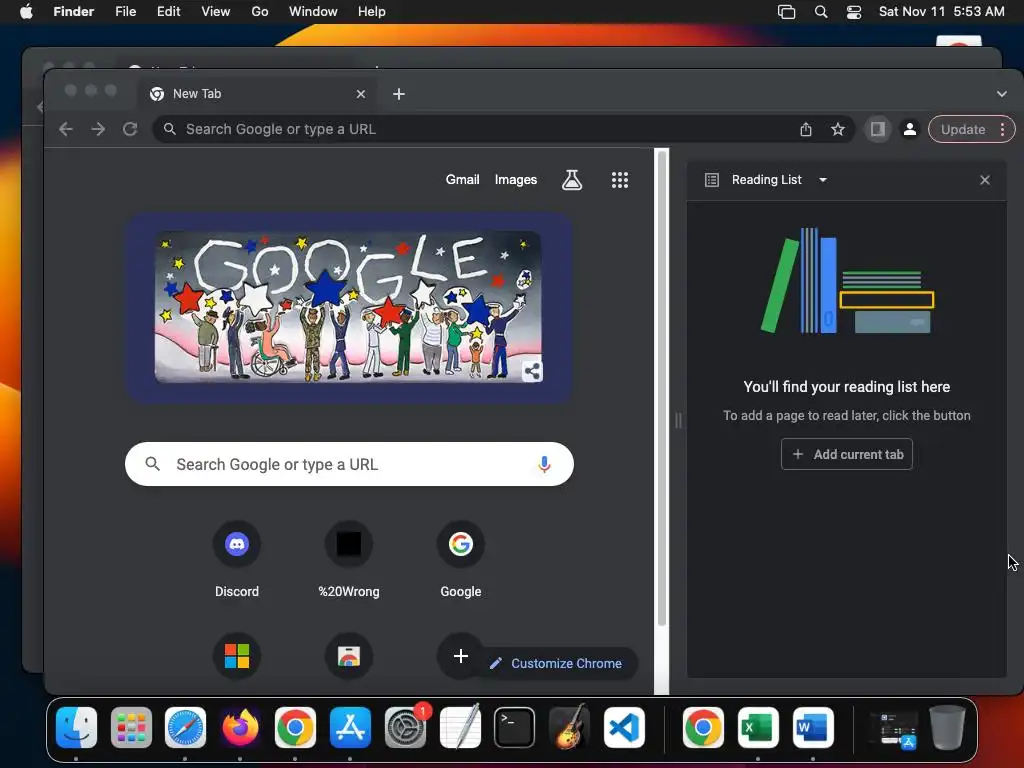Image resolution: width=1024 pixels, height=768 pixels.
Task: Open Trash from the Dock
Action: [x=947, y=728]
